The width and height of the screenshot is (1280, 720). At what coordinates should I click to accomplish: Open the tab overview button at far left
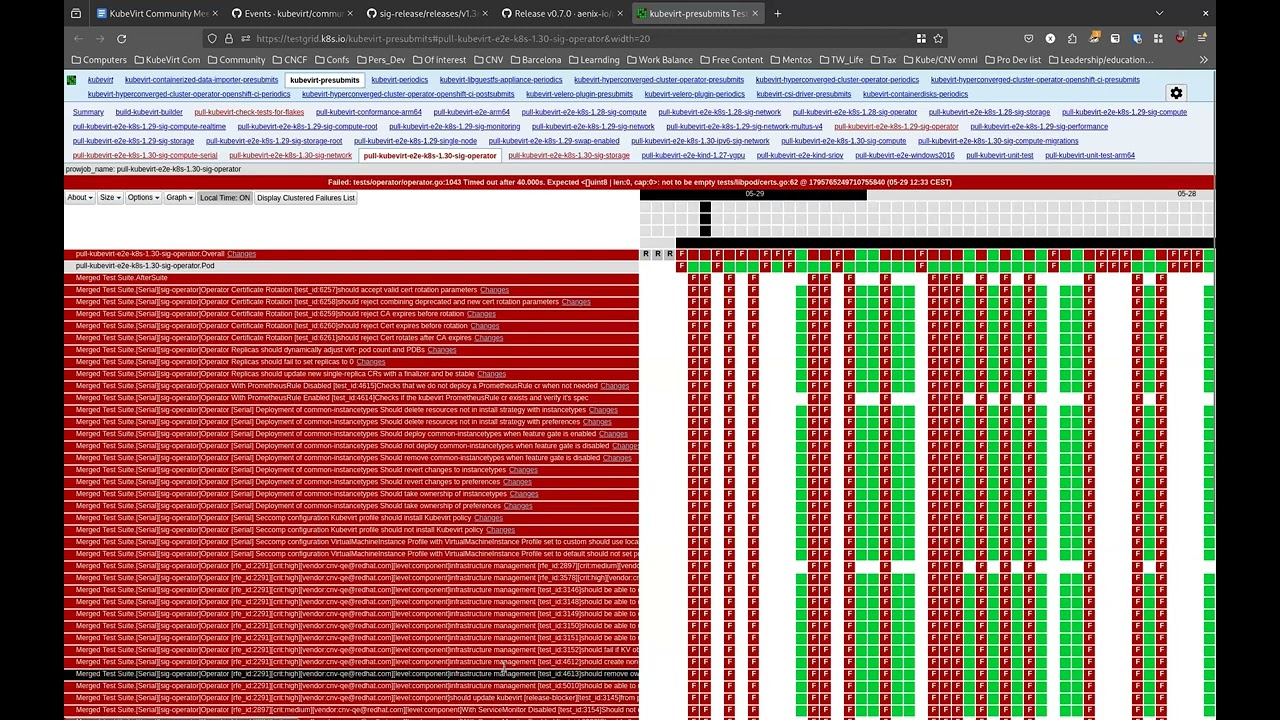76,13
